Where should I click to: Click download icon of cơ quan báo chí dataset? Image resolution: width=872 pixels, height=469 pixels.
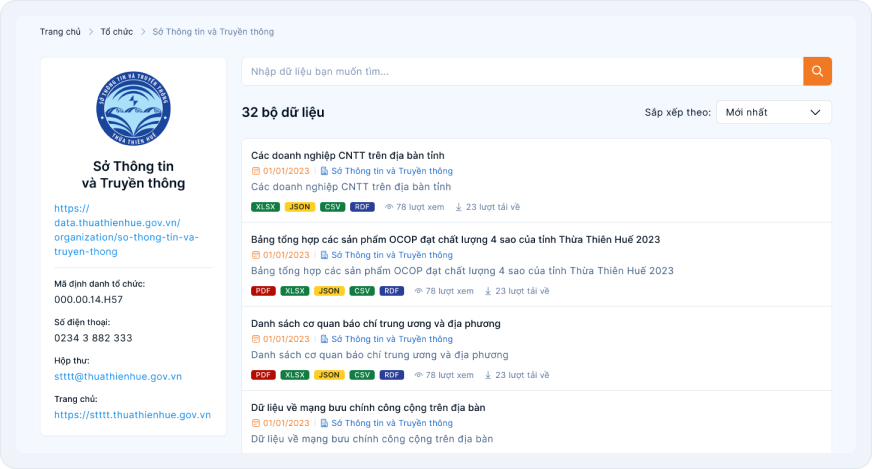(x=488, y=375)
